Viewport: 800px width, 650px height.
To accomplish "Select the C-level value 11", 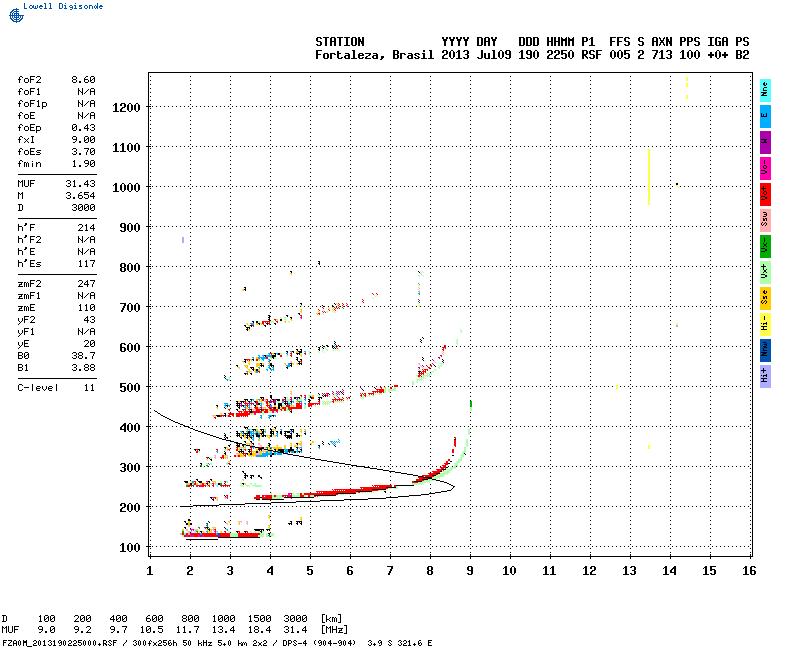I will click(89, 388).
